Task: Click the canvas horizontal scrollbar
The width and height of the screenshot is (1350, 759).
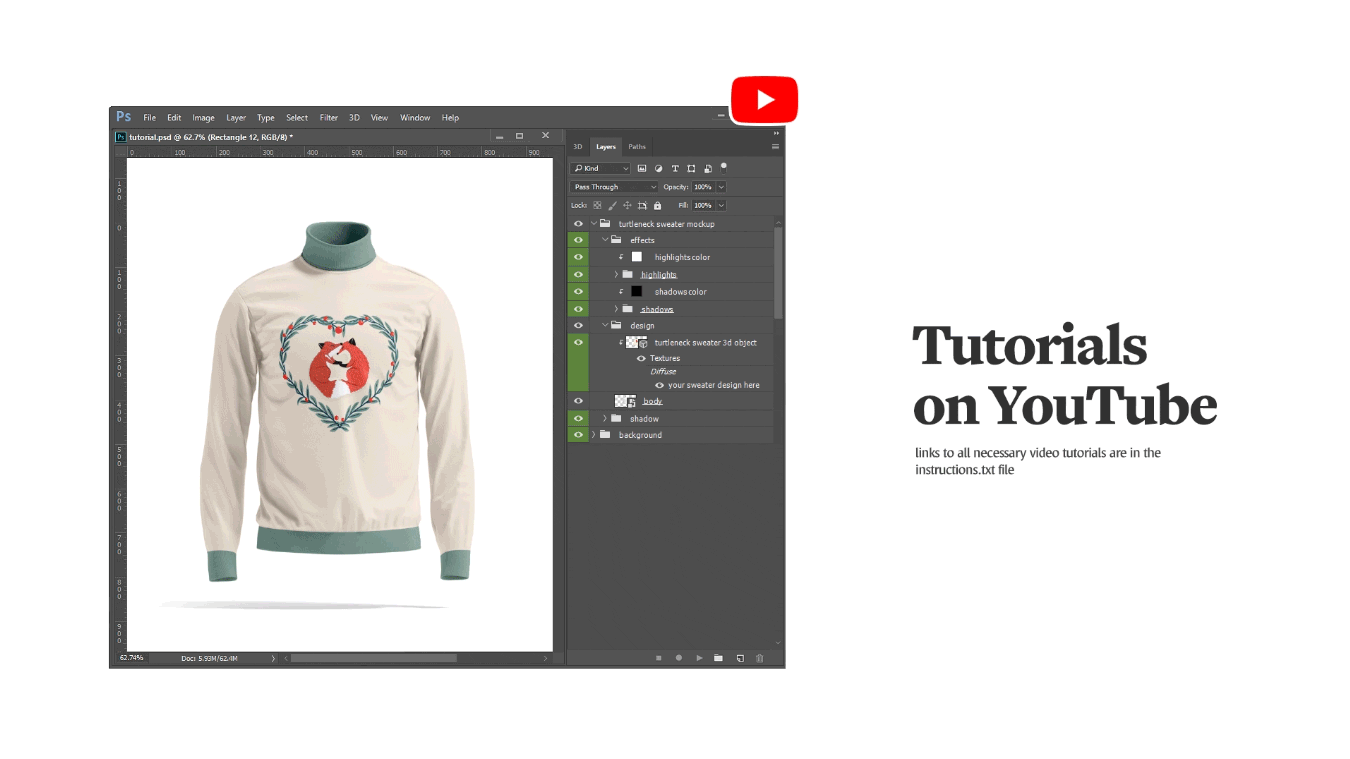Action: 373,658
